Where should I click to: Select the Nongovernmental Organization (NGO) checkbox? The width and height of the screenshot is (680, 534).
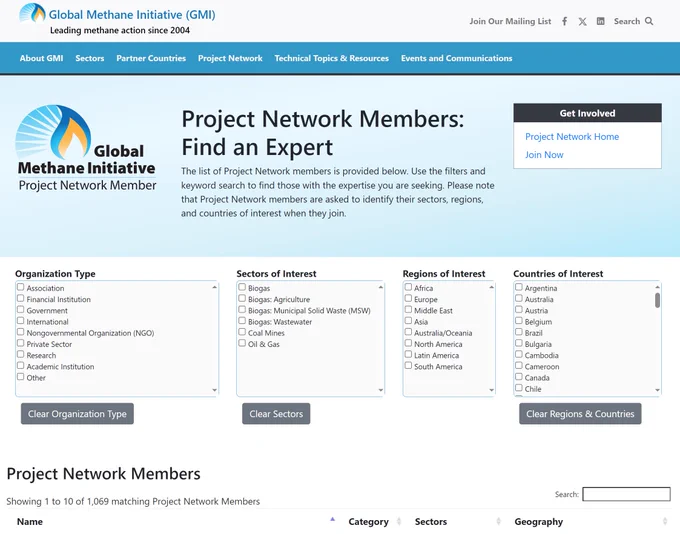[20, 332]
